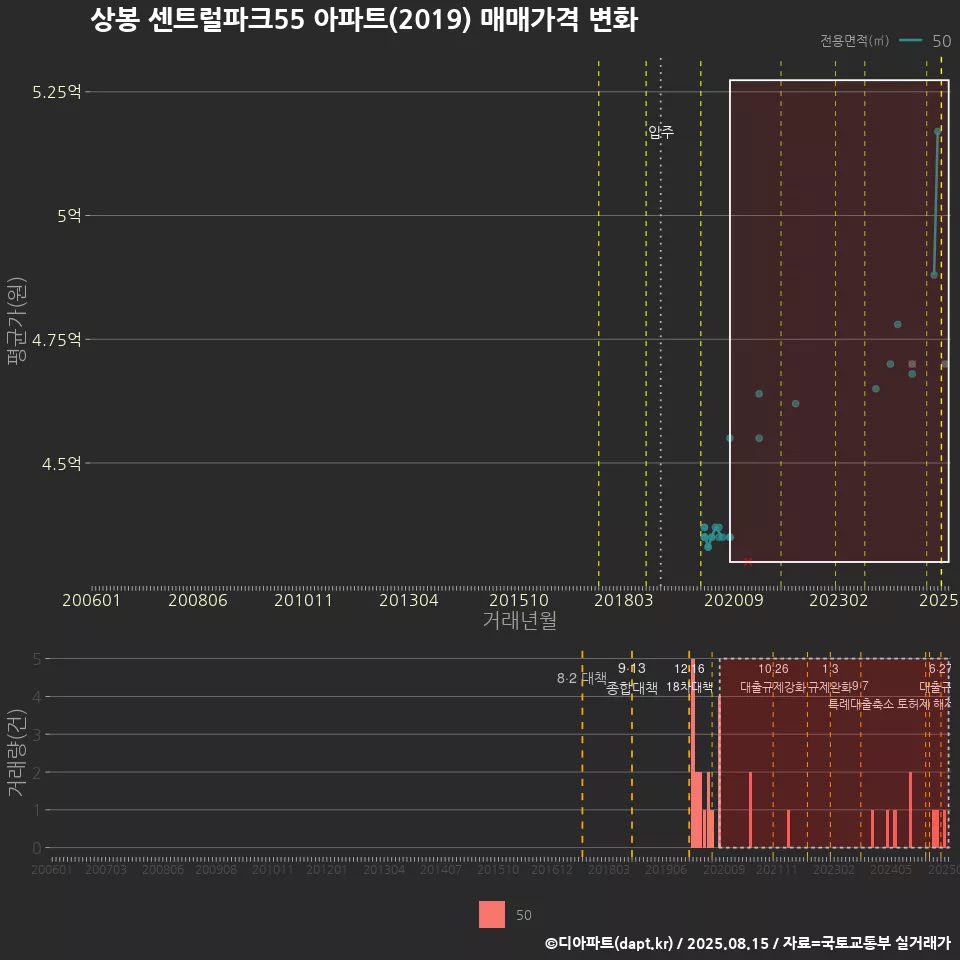Click the 201510 label on the price chart axis

[519, 600]
